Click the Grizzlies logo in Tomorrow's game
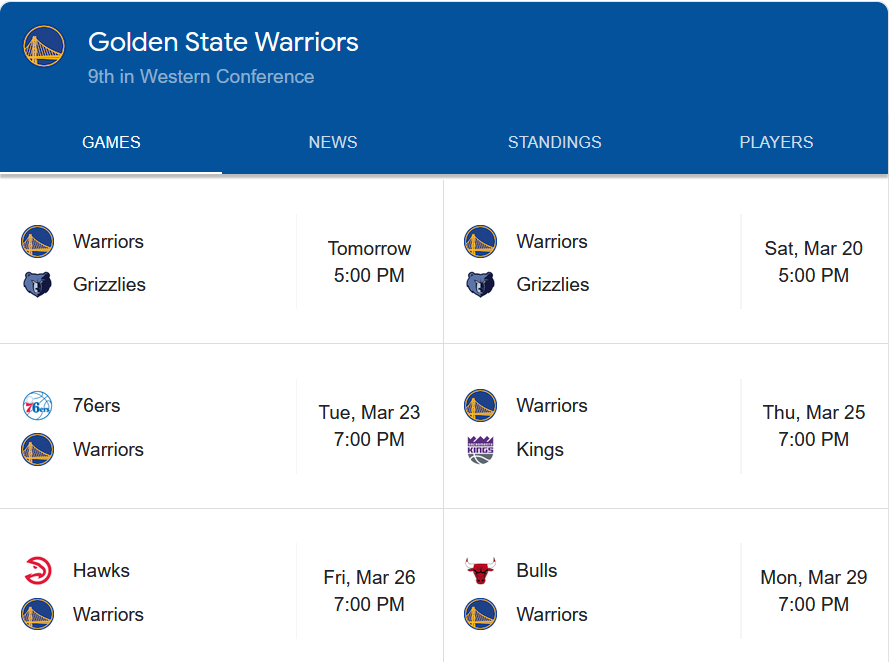The width and height of the screenshot is (889, 662). pos(37,285)
